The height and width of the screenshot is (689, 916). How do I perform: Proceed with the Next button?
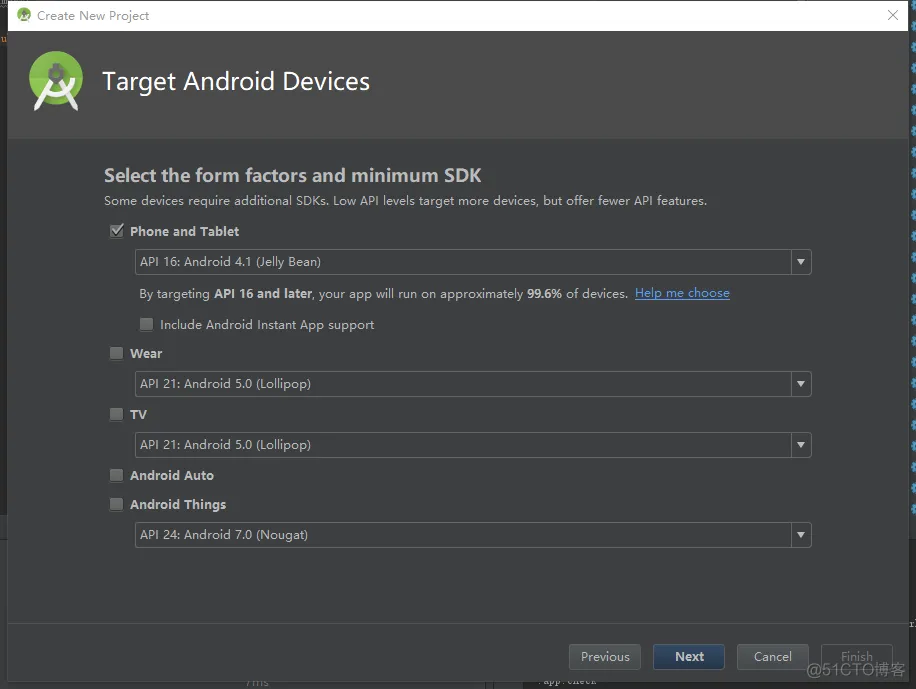(689, 657)
